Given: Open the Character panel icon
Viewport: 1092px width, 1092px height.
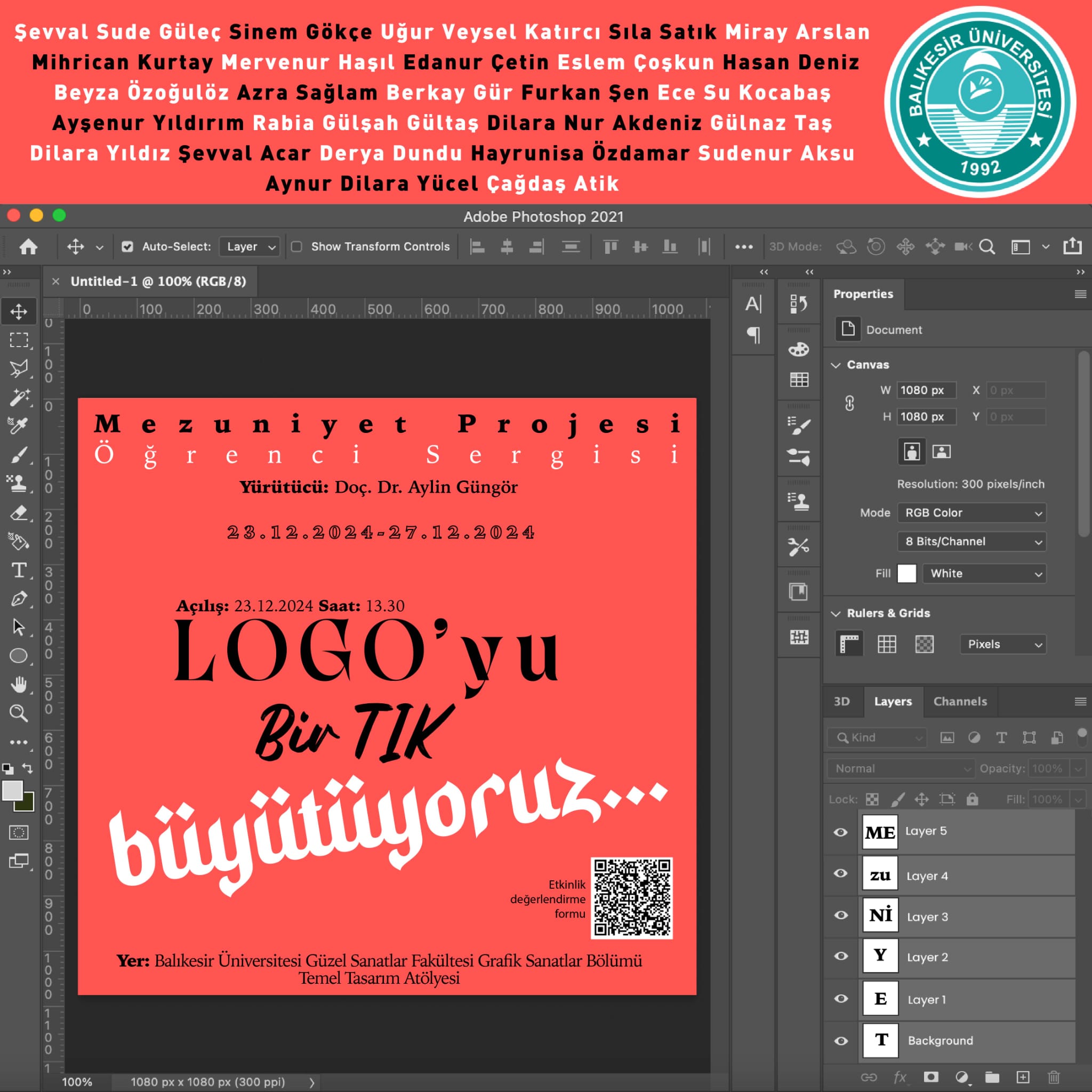Looking at the screenshot, I should click(753, 304).
